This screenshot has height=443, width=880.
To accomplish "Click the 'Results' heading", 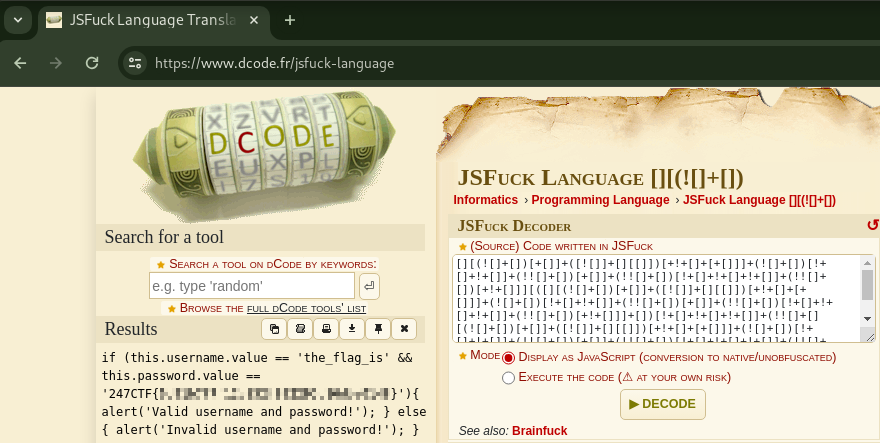I will [x=131, y=329].
